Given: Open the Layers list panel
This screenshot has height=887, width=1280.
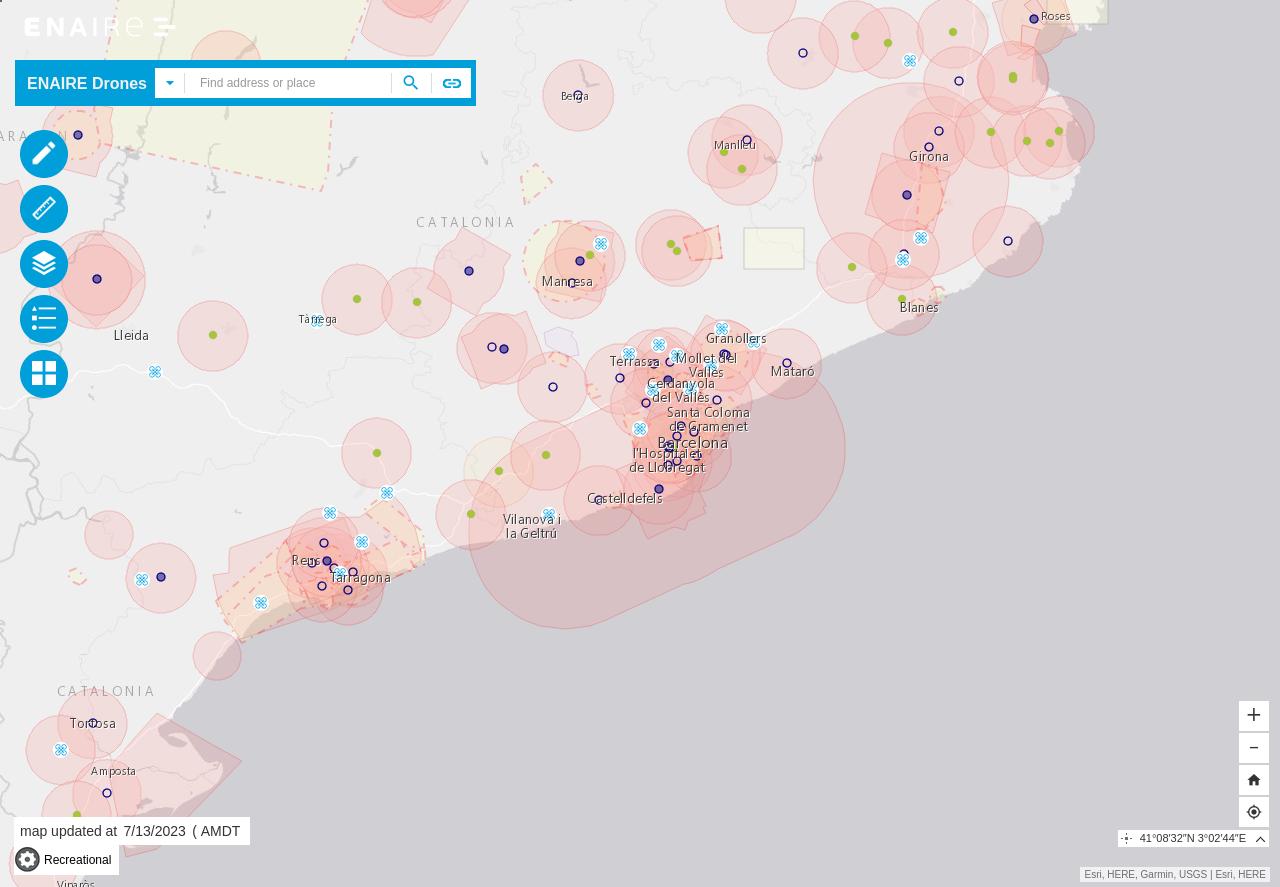Looking at the screenshot, I should point(44,264).
